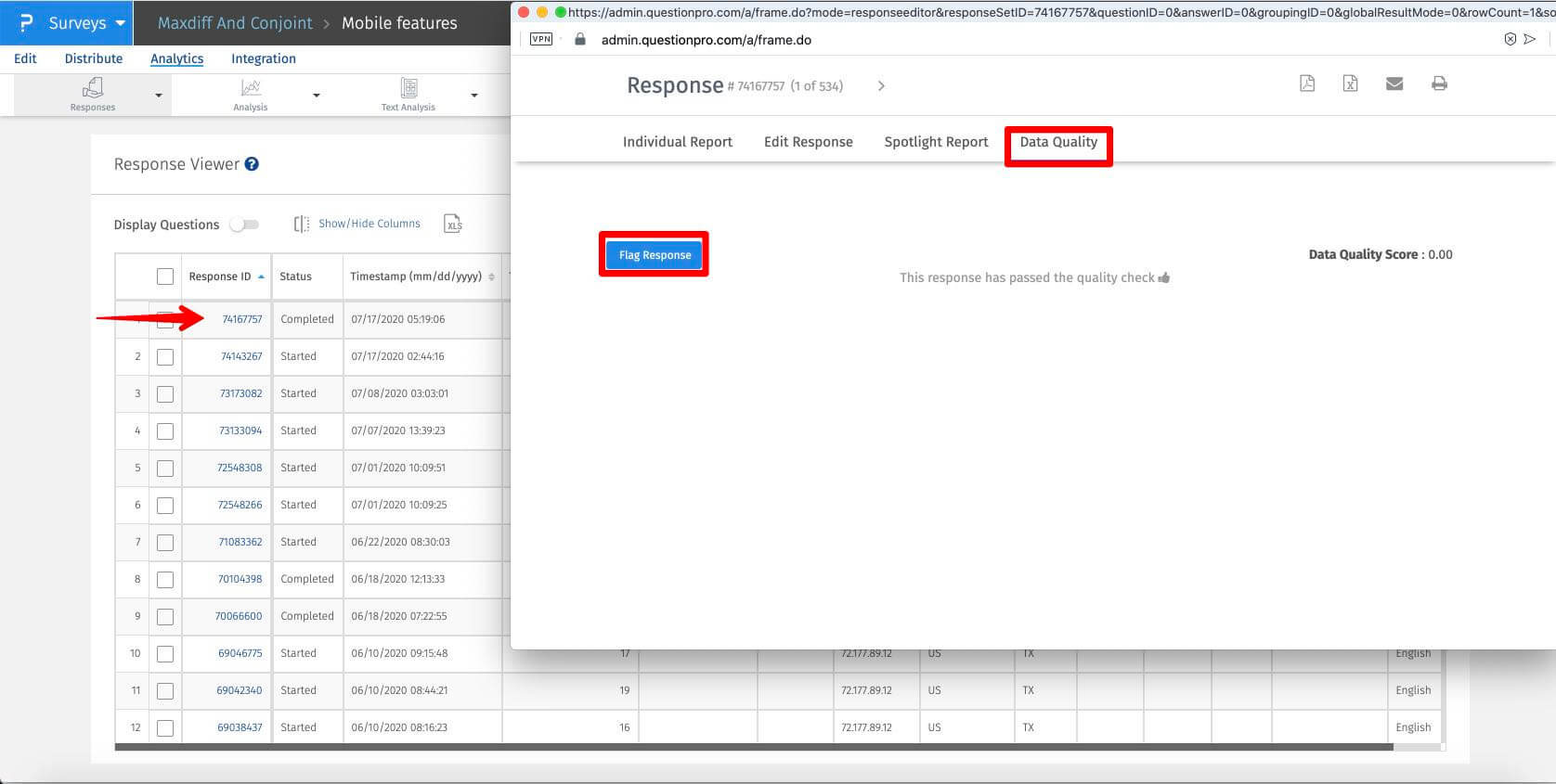This screenshot has width=1556, height=784.
Task: Print the response with printer icon
Action: pyautogui.click(x=1439, y=84)
